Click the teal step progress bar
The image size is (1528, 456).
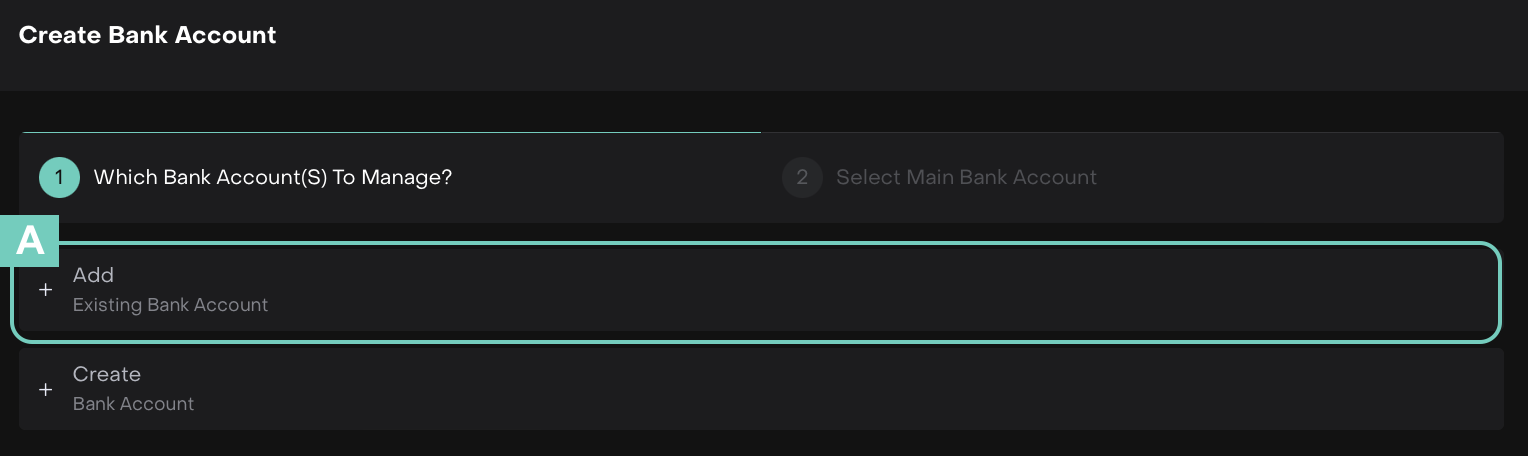click(390, 132)
